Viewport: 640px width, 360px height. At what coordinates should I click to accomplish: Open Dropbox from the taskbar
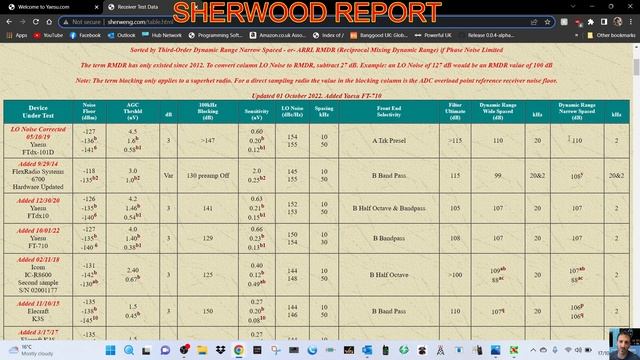tap(220, 350)
